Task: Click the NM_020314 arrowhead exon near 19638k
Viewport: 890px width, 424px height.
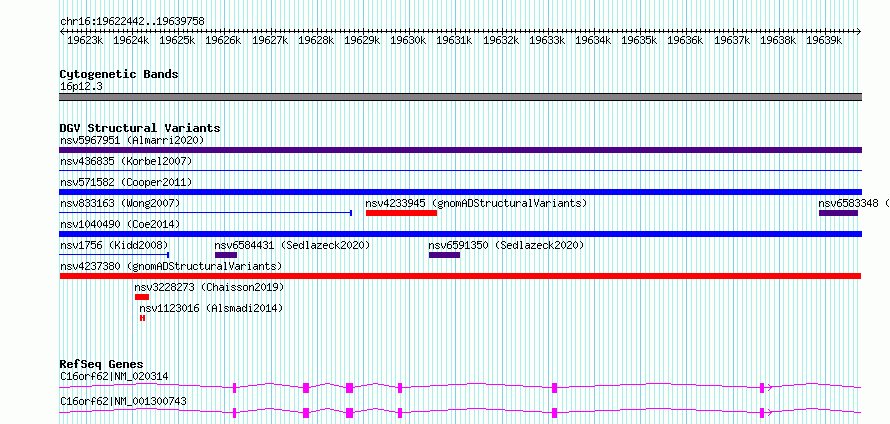Action: pyautogui.click(x=762, y=388)
